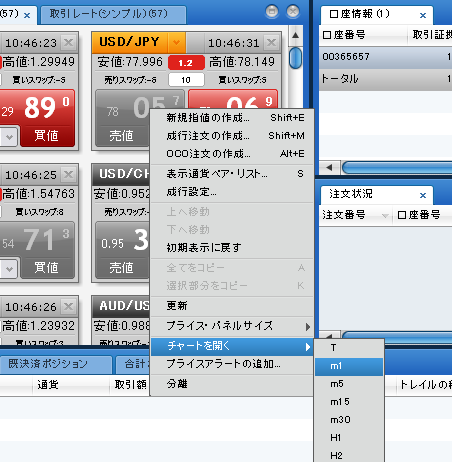Click the USD/JPY lot size field showing 10

[186, 80]
